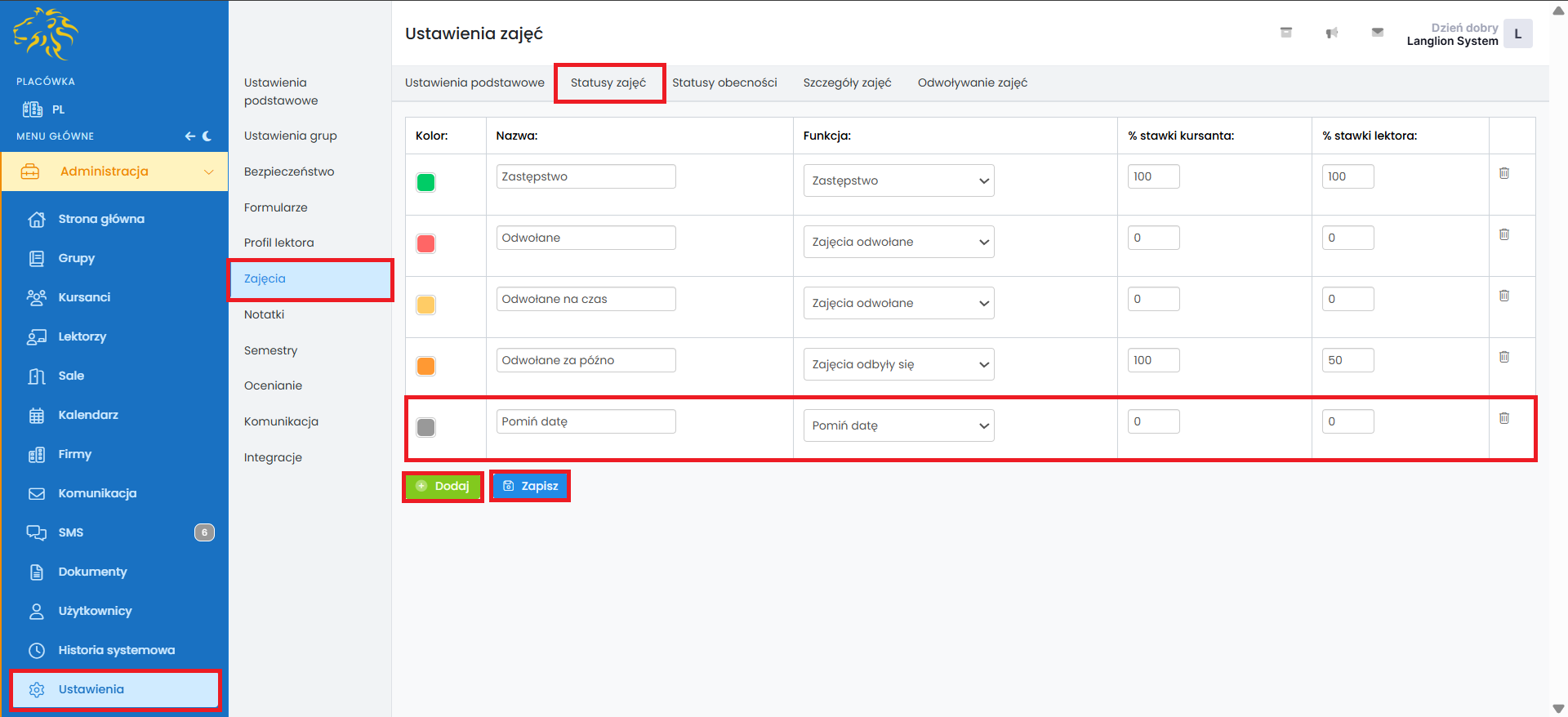The height and width of the screenshot is (717, 1568).
Task: Open announcements megaphone icon
Action: (x=1331, y=33)
